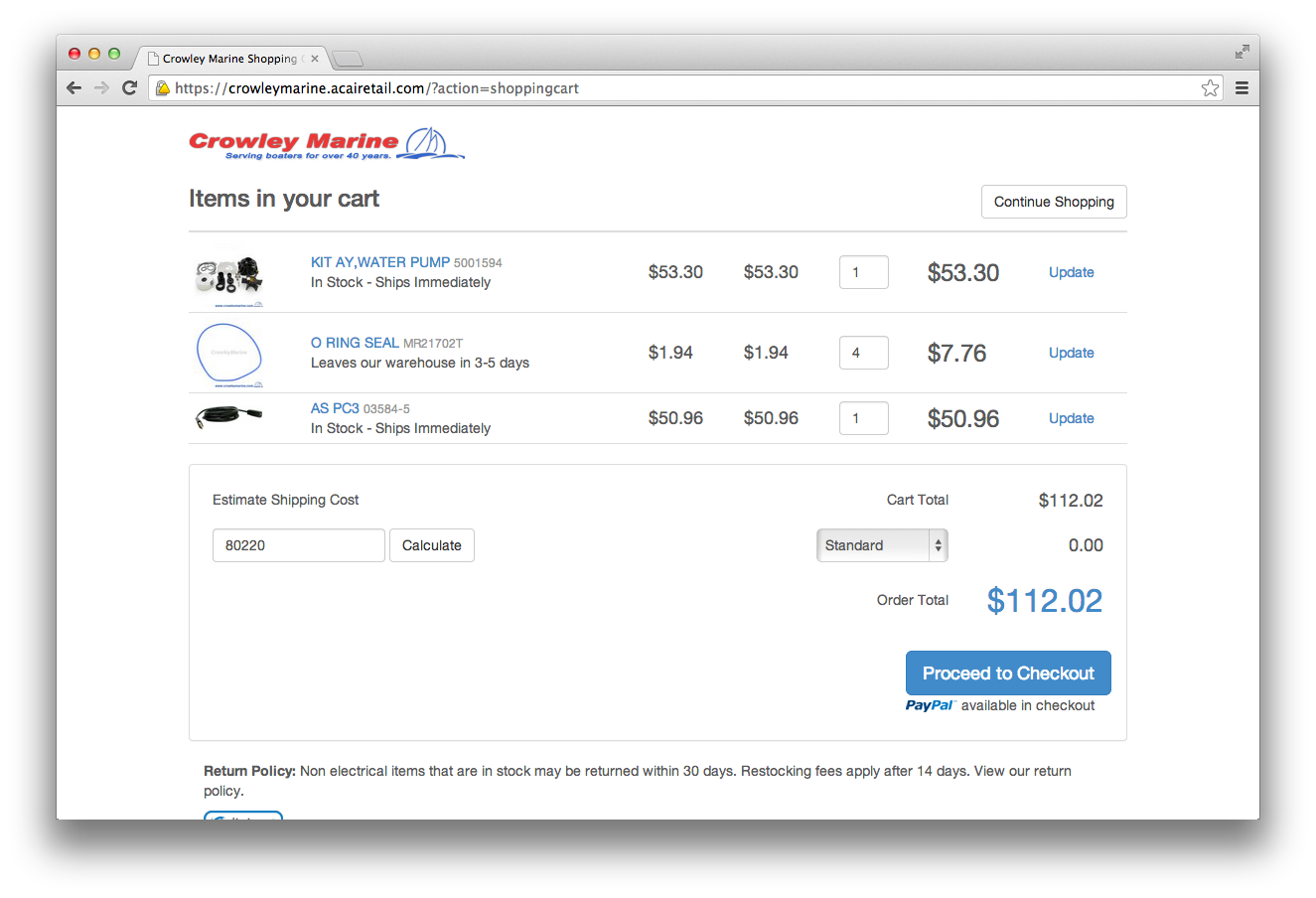Click the security lock icon in address bar
The image size is (1316, 898).
tap(163, 88)
